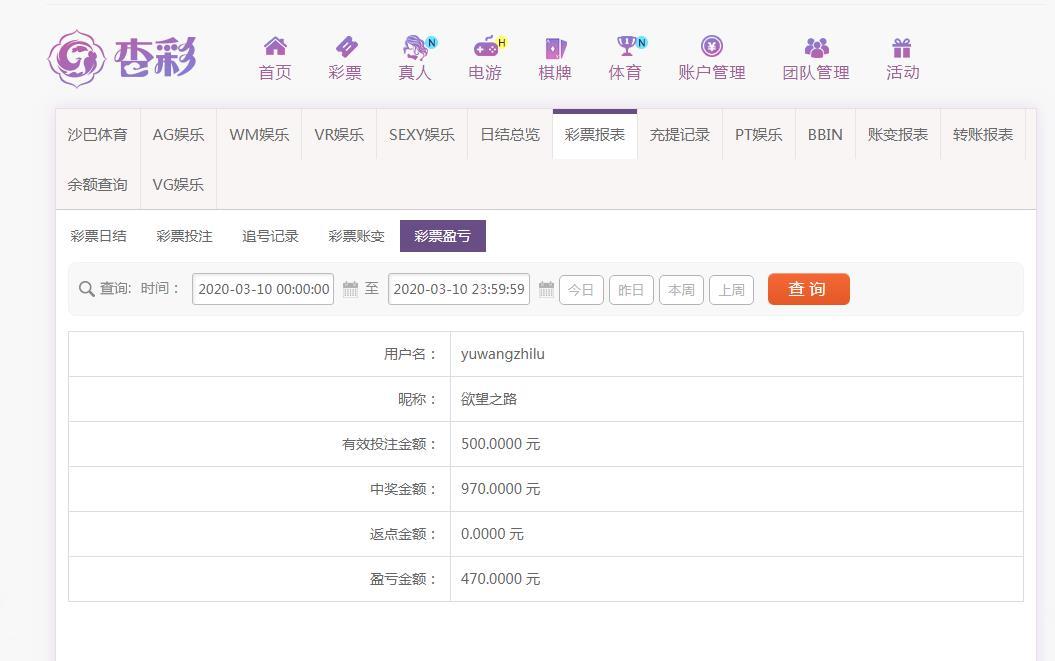Open the 彩票账变 sub-tab
The width and height of the screenshot is (1055, 661).
[x=357, y=236]
